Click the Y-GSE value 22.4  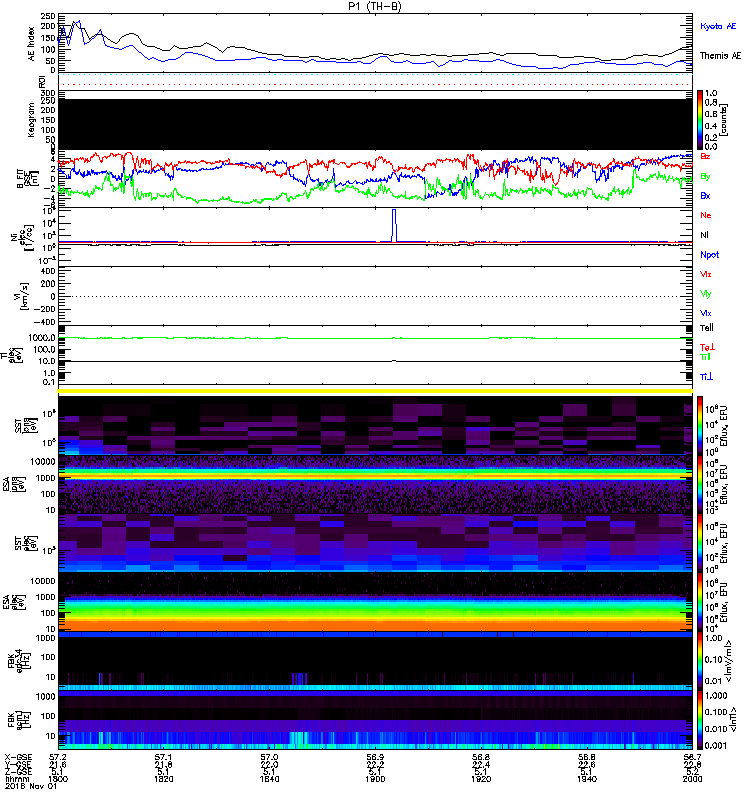pyautogui.click(x=481, y=764)
